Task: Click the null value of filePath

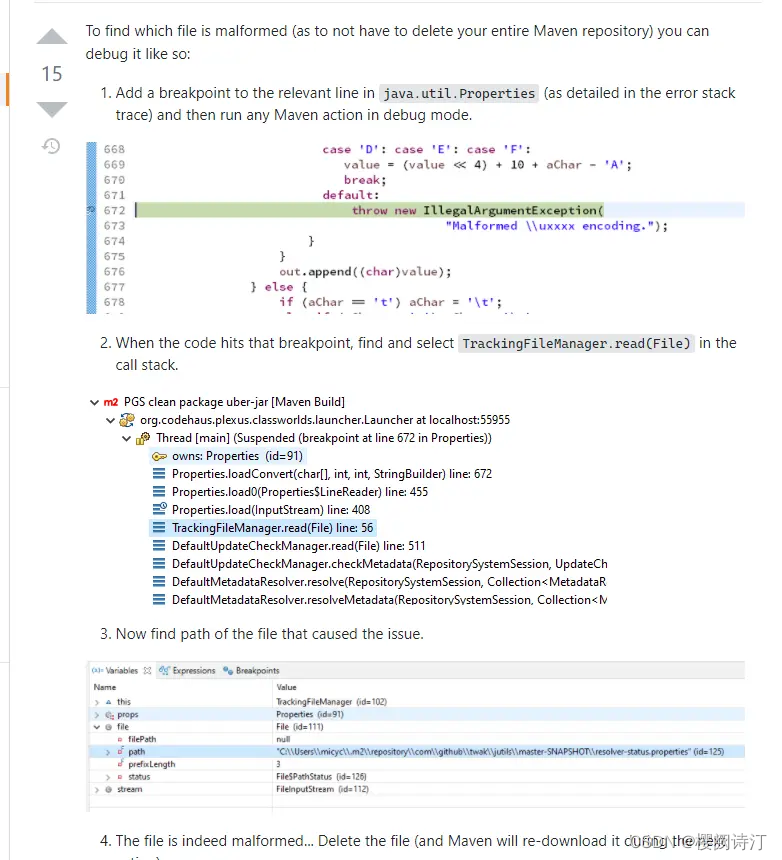Action: click(283, 739)
